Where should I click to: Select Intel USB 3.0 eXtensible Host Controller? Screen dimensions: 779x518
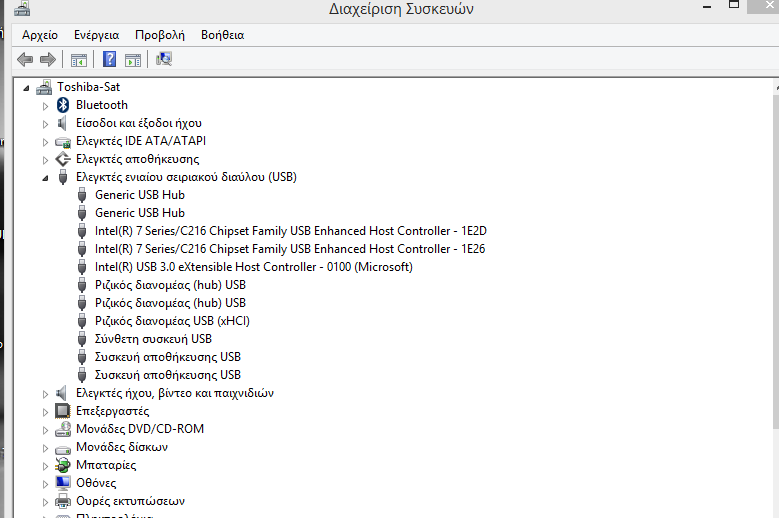[253, 267]
